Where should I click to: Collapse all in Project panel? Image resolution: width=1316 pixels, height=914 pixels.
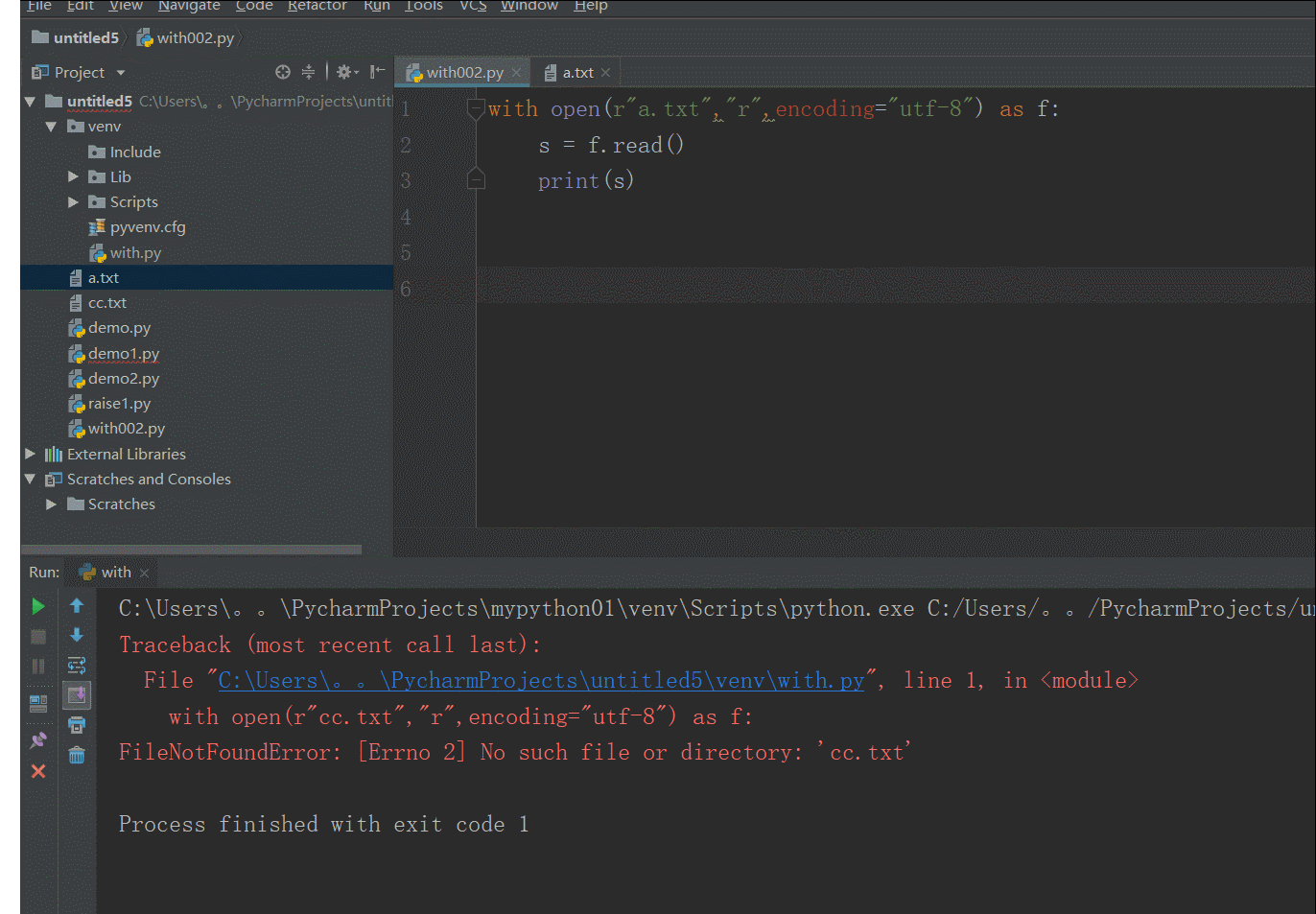[308, 72]
